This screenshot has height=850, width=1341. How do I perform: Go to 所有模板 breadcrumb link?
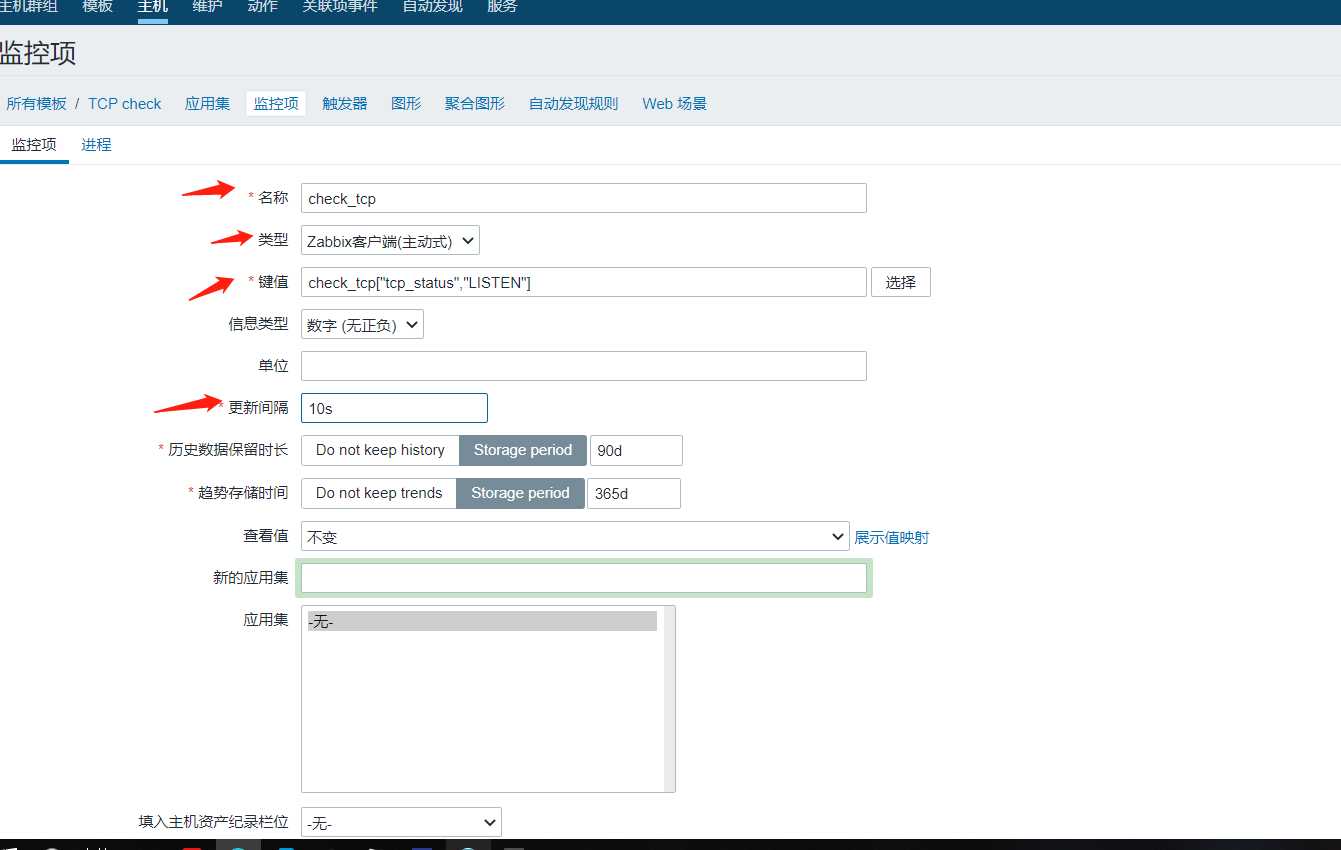pyautogui.click(x=36, y=103)
